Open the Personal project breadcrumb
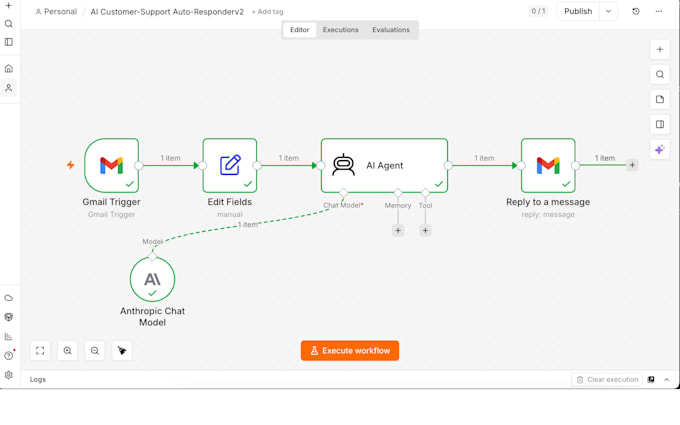Screen dimensions: 680x425 tap(56, 12)
